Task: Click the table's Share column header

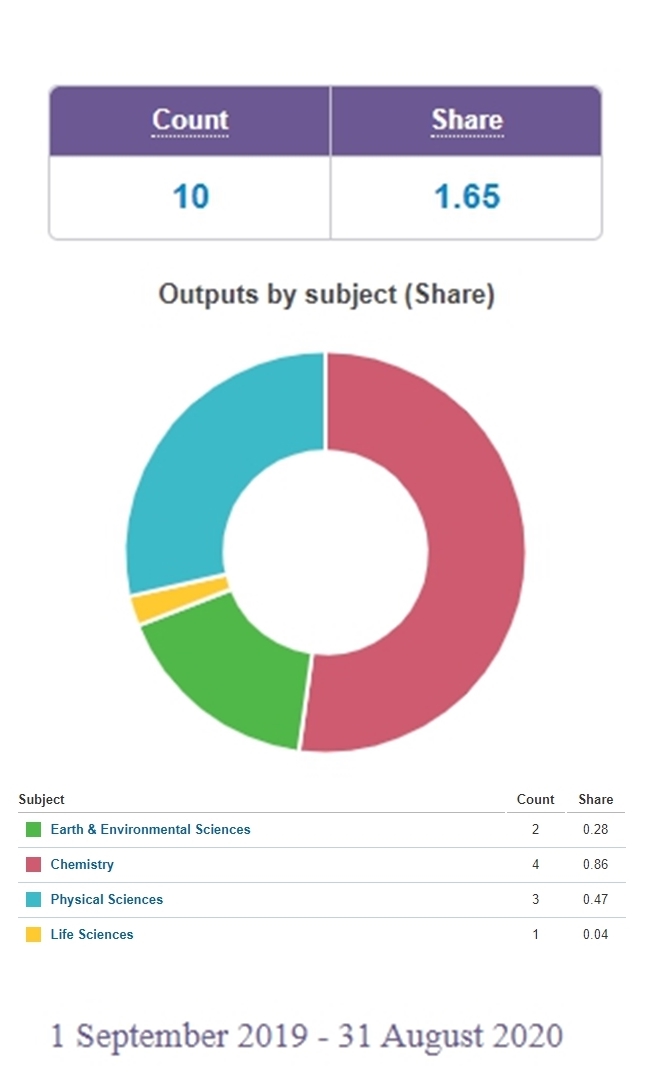Action: (595, 799)
